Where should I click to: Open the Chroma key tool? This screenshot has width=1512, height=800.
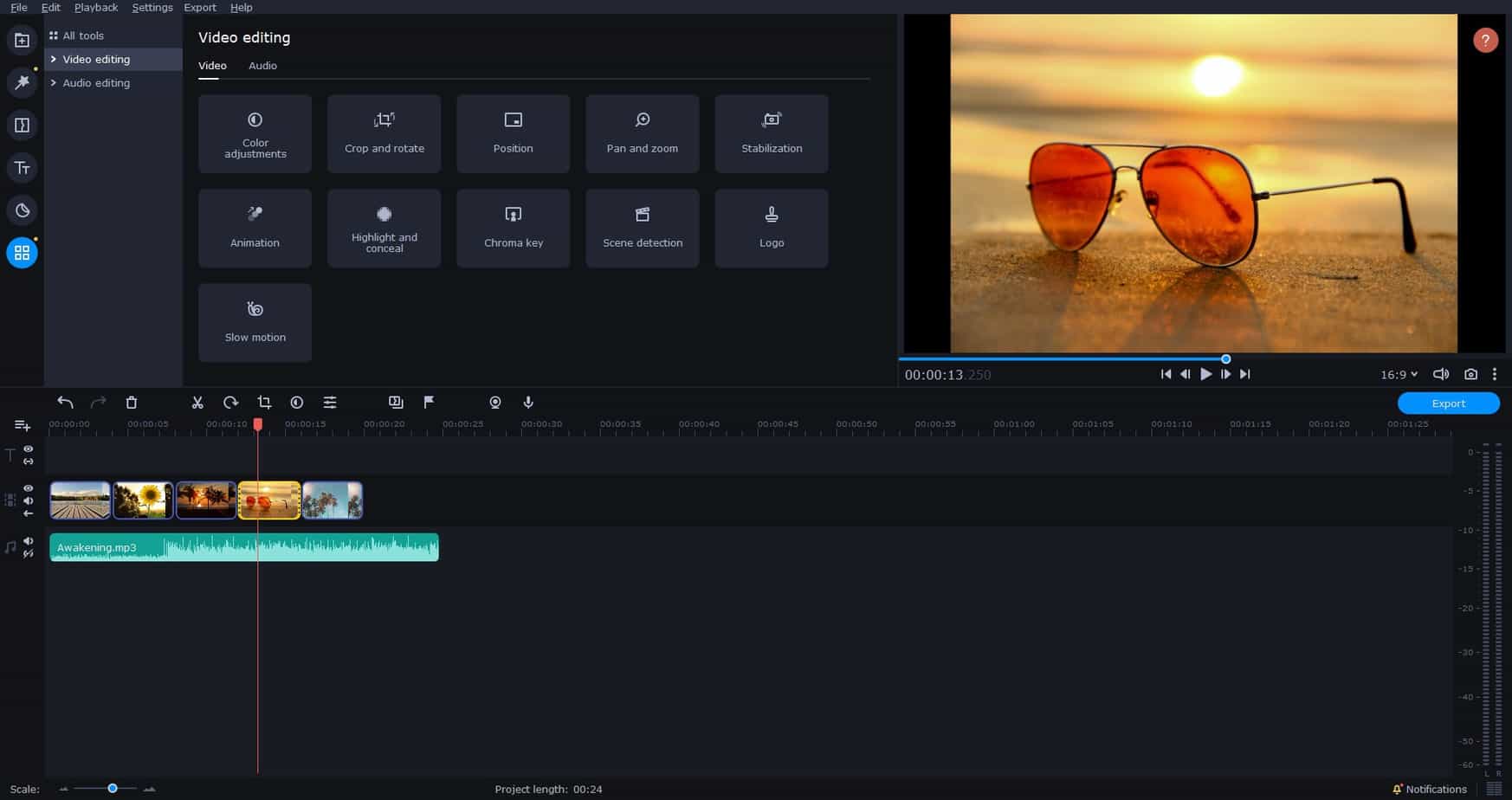pyautogui.click(x=513, y=228)
